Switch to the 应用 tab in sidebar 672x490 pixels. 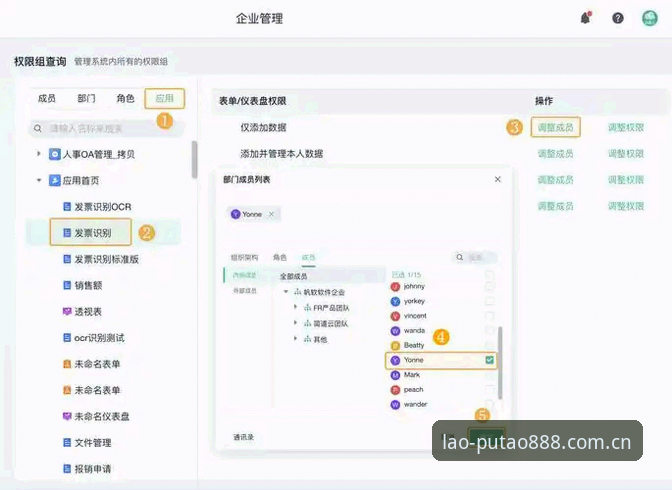click(x=165, y=99)
